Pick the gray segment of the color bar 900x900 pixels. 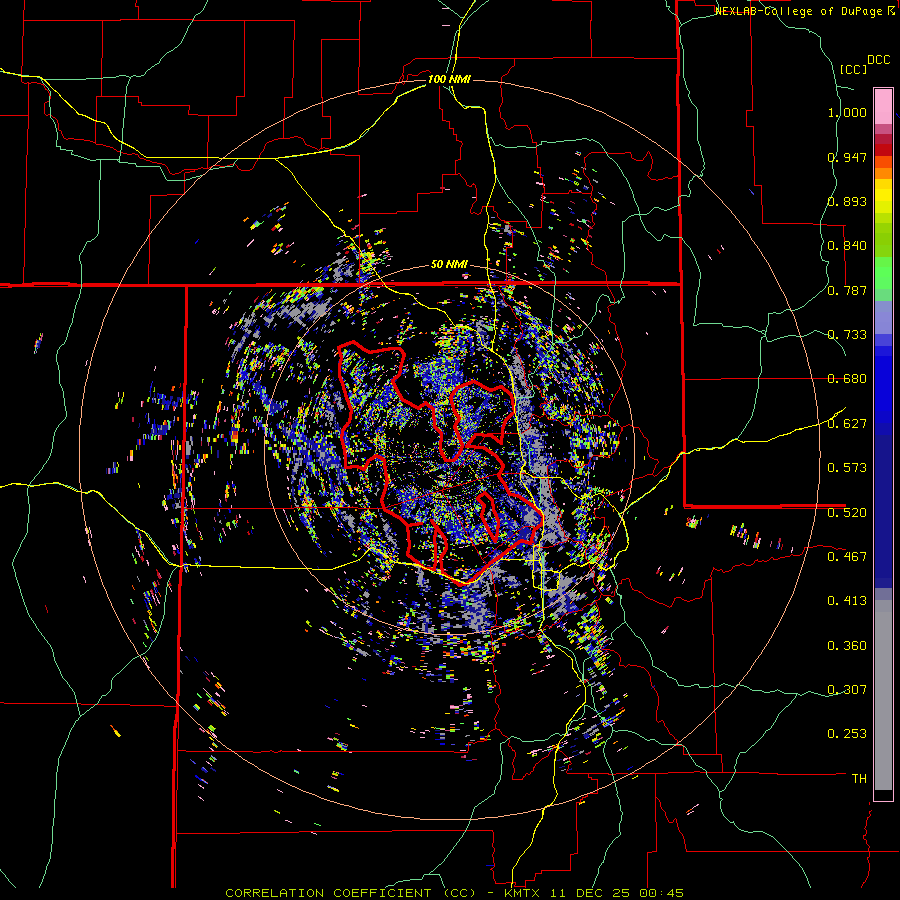click(x=883, y=695)
